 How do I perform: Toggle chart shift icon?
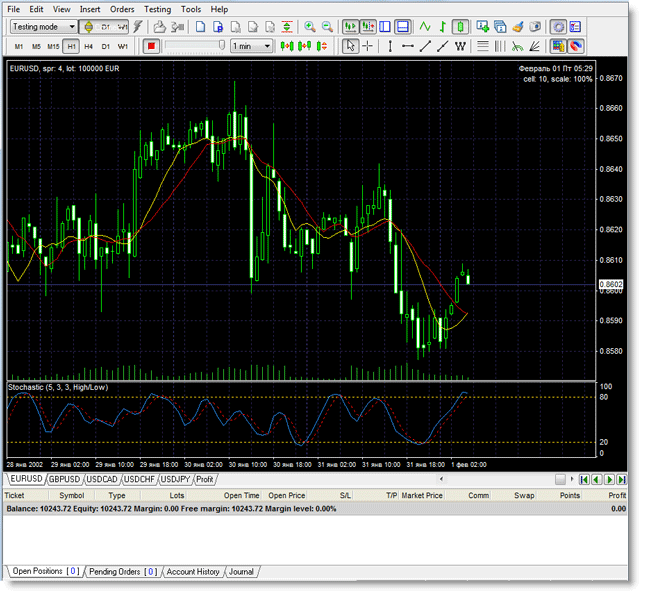point(368,27)
